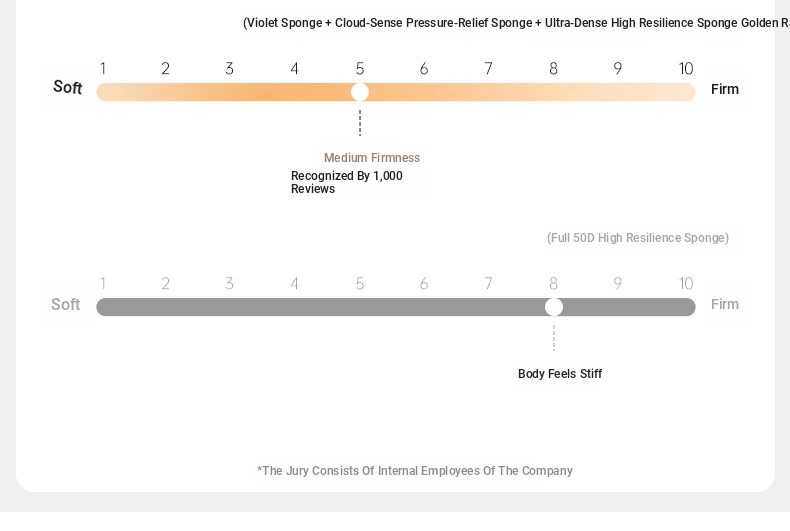The height and width of the screenshot is (531, 790).
Task: Click the Full 50D High Resilience Sponge caption
Action: (638, 238)
